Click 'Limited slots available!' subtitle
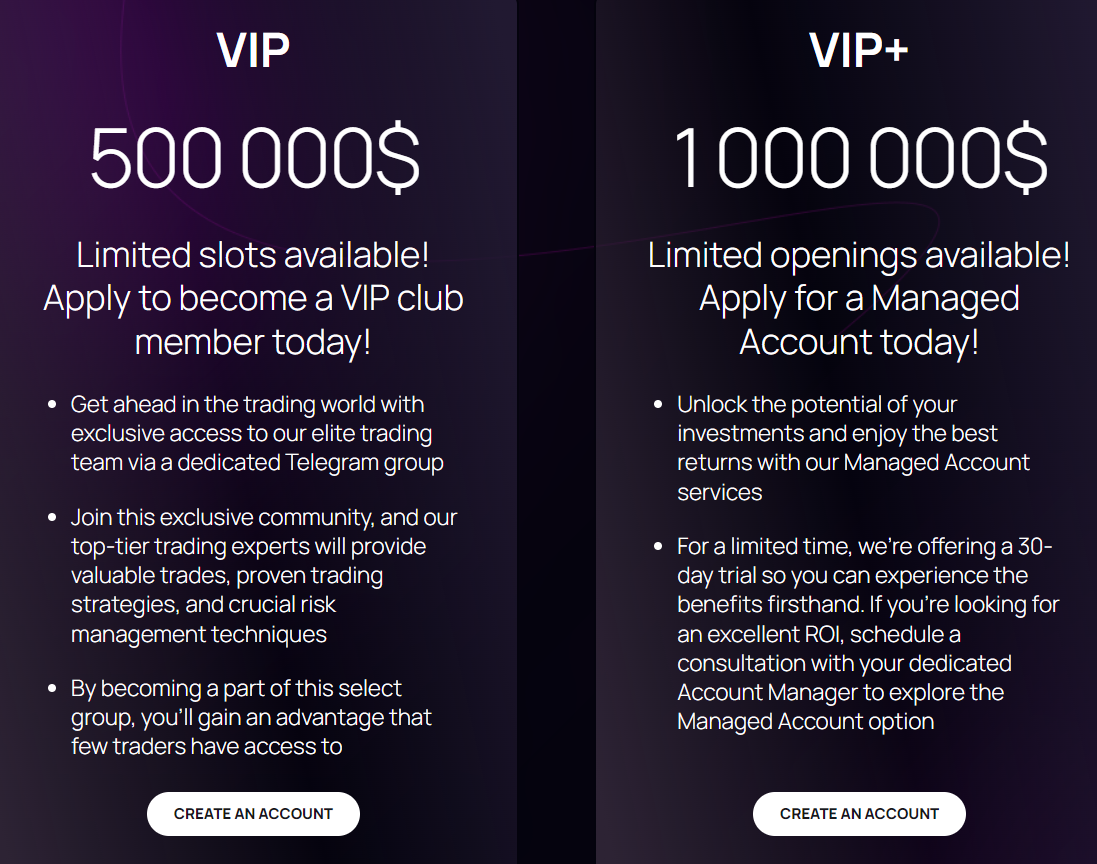The width and height of the screenshot is (1097, 864). 253,255
